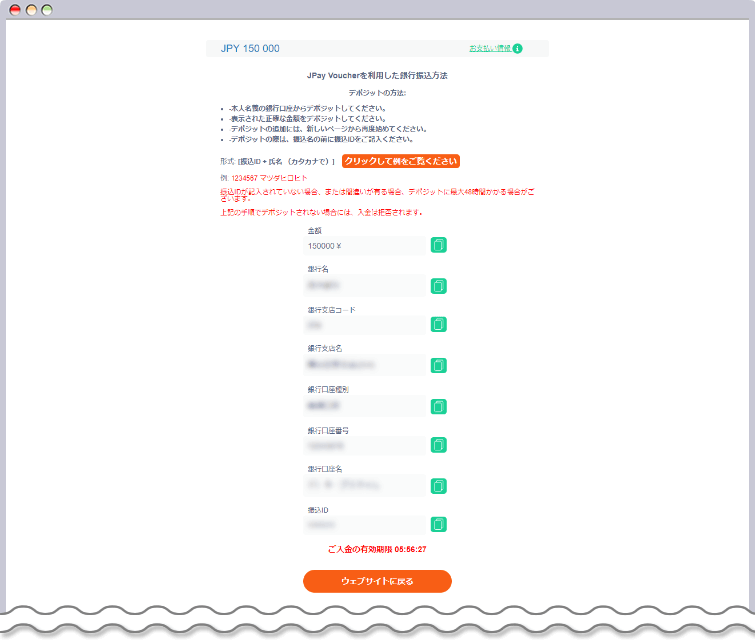The height and width of the screenshot is (640, 755).
Task: Click the デポジットの方法 subheading
Action: tap(377, 92)
